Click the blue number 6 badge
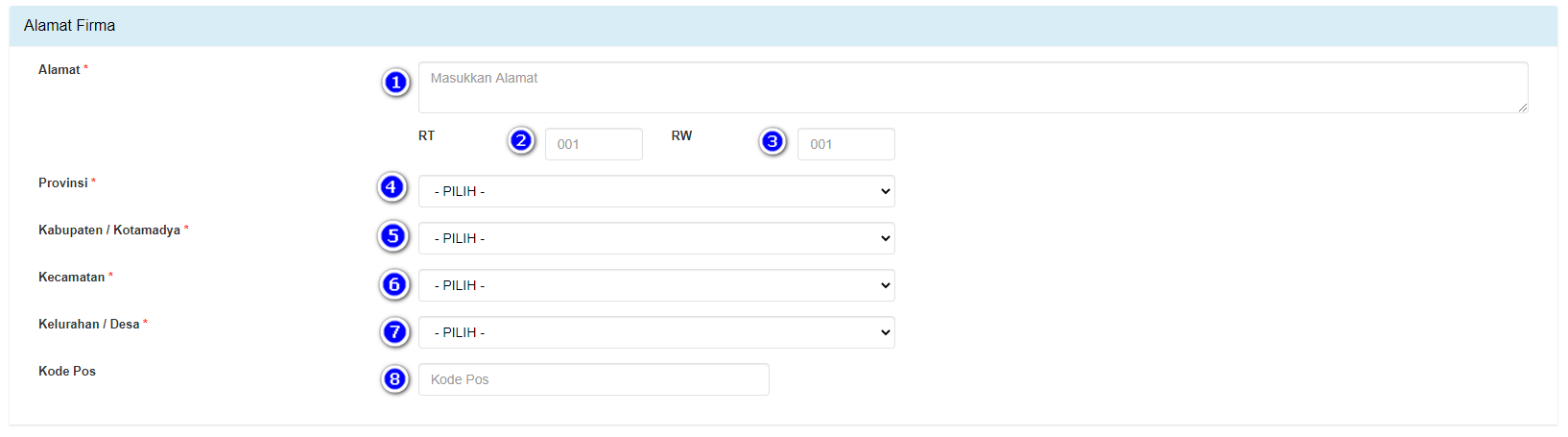This screenshot has height=437, width=1568. click(393, 284)
